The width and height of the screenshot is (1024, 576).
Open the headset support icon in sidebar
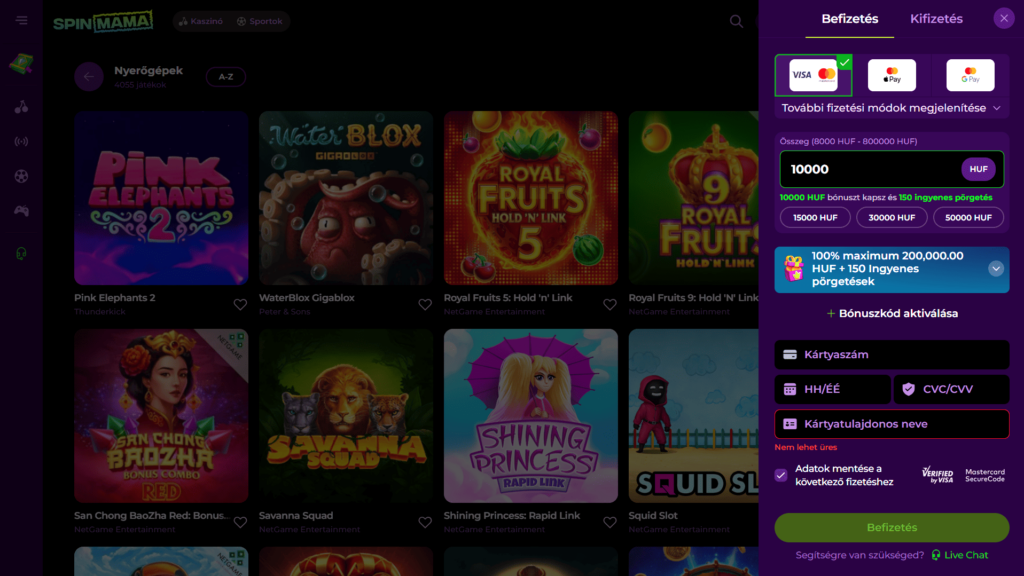pos(21,253)
